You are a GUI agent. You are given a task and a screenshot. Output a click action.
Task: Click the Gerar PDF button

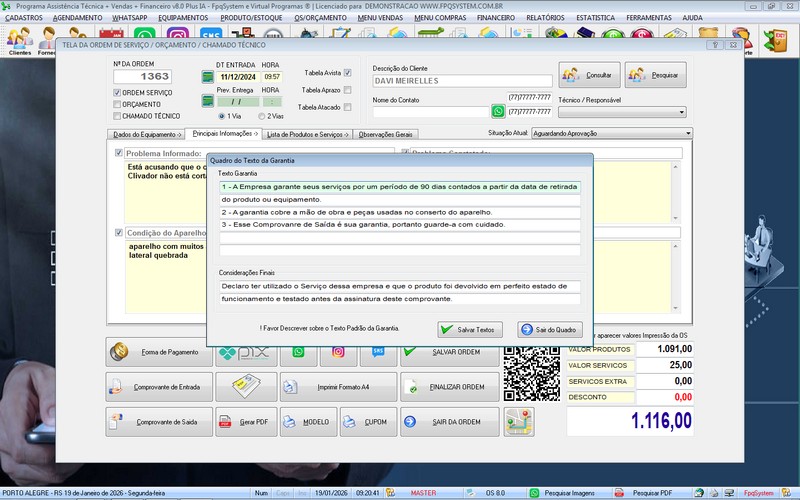246,422
